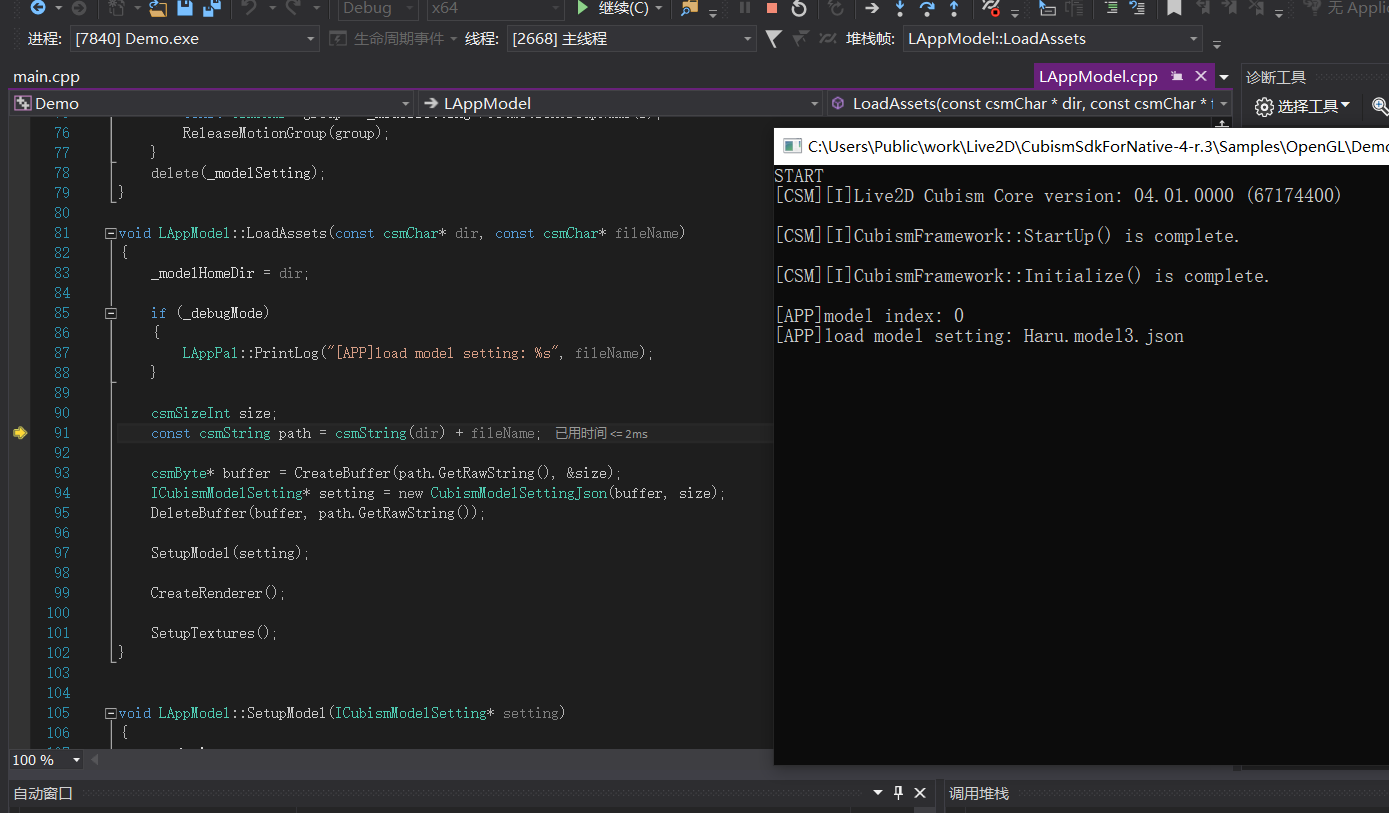
Task: Navigate backward with the blue arrow
Action: pos(38,9)
